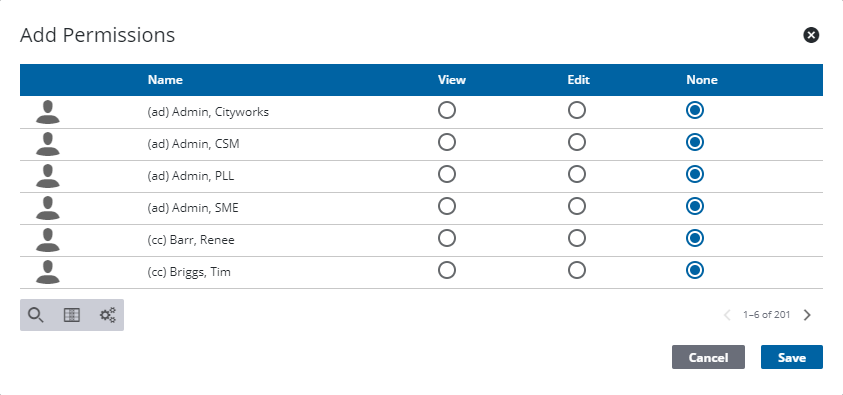This screenshot has width=843, height=395.
Task: Click the grid columns icon
Action: click(x=72, y=315)
